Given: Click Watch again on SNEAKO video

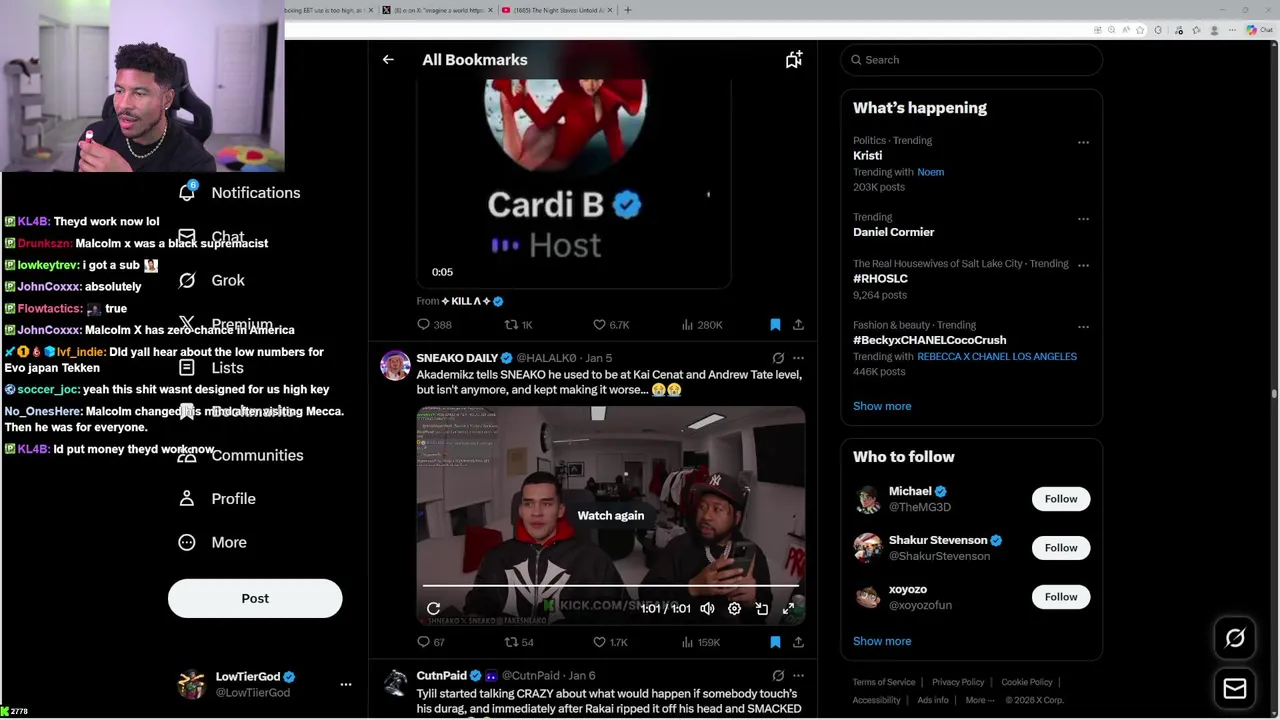Looking at the screenshot, I should pyautogui.click(x=611, y=515).
